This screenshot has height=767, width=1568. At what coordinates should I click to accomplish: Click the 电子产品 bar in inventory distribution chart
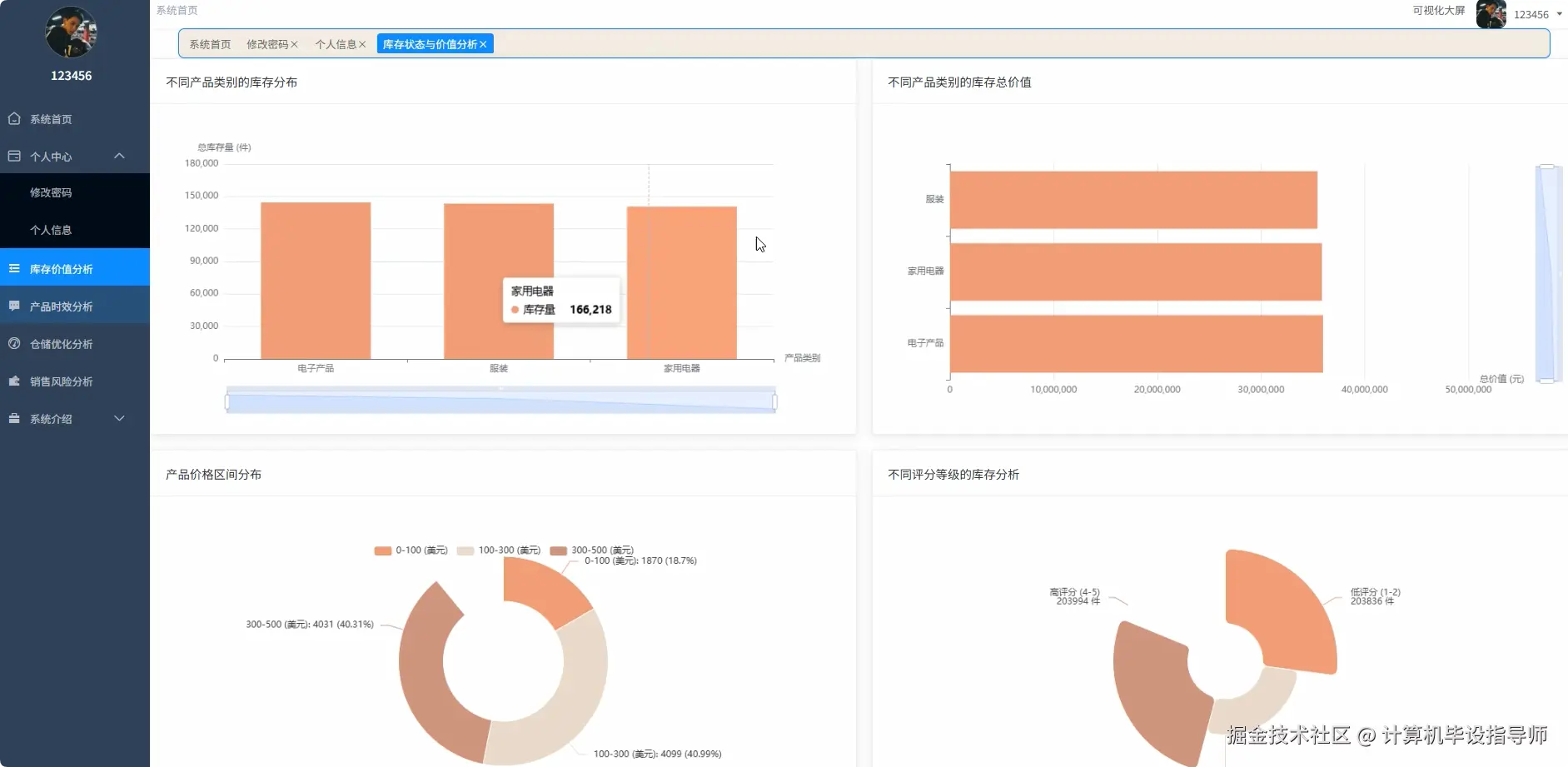[x=316, y=281]
